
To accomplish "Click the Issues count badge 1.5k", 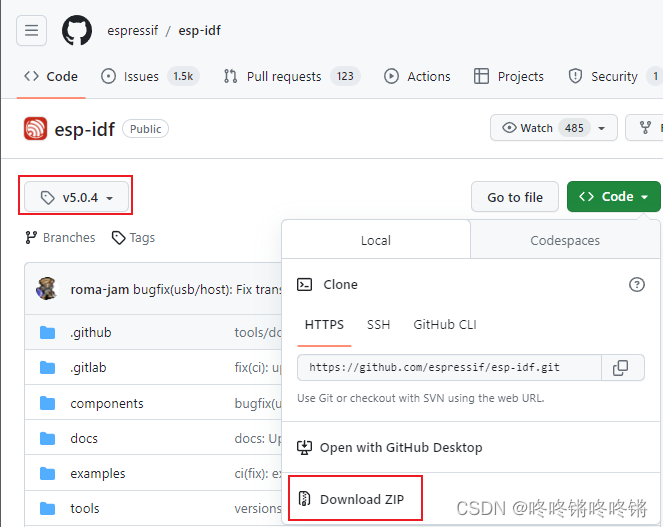I will point(183,76).
